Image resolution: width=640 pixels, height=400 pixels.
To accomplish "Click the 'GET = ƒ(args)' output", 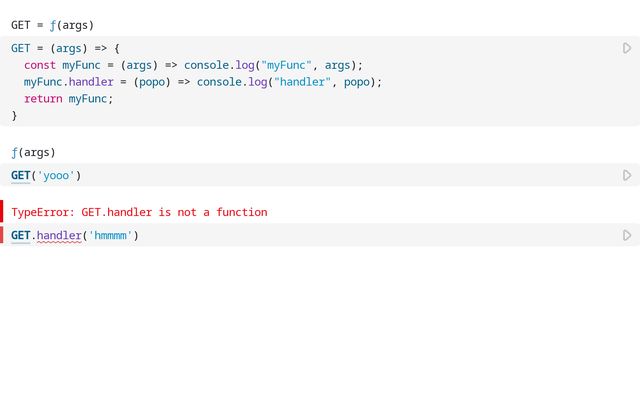I will point(52,24).
